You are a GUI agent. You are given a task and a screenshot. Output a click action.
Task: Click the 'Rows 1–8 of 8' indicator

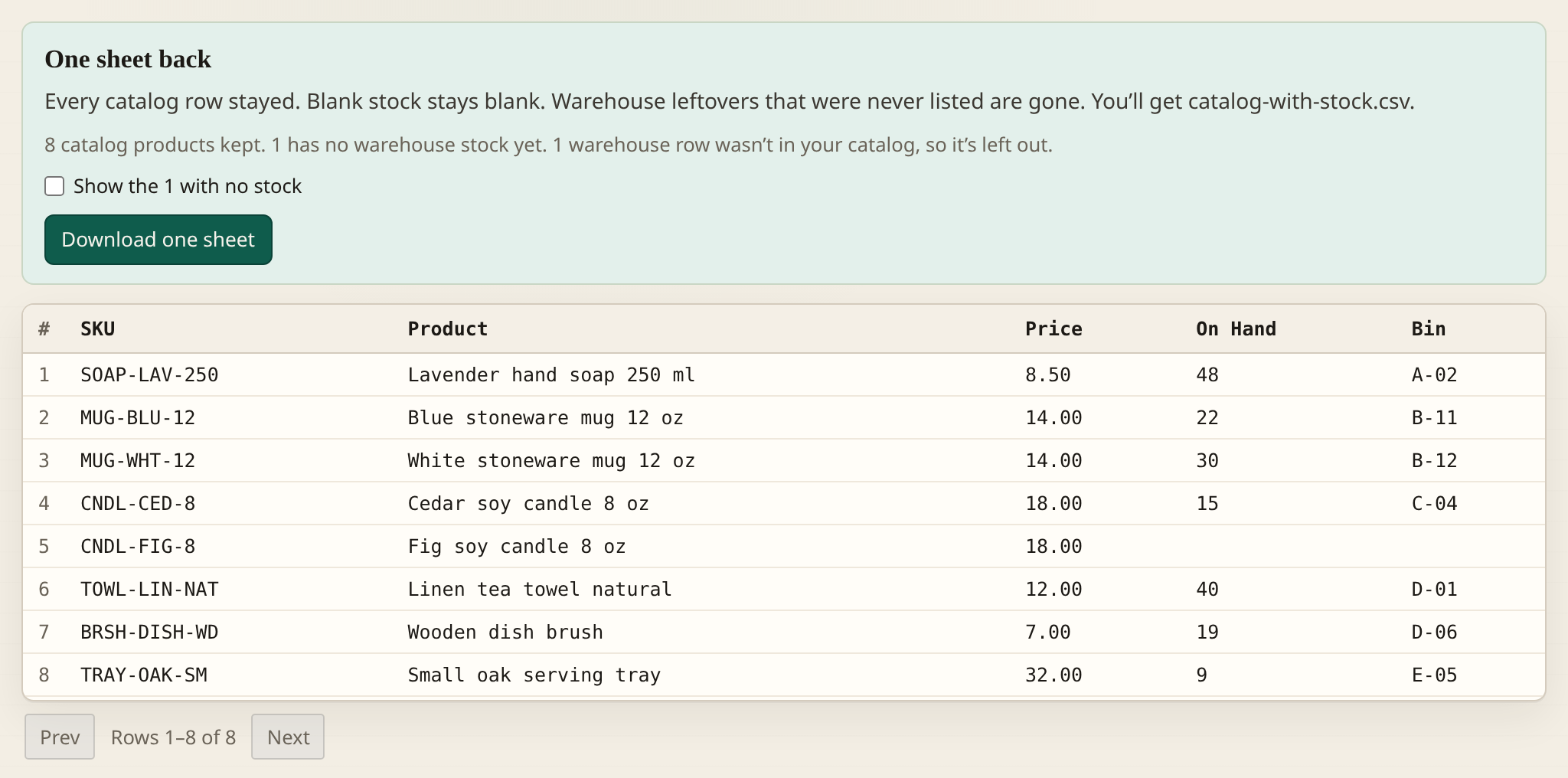[x=173, y=737]
